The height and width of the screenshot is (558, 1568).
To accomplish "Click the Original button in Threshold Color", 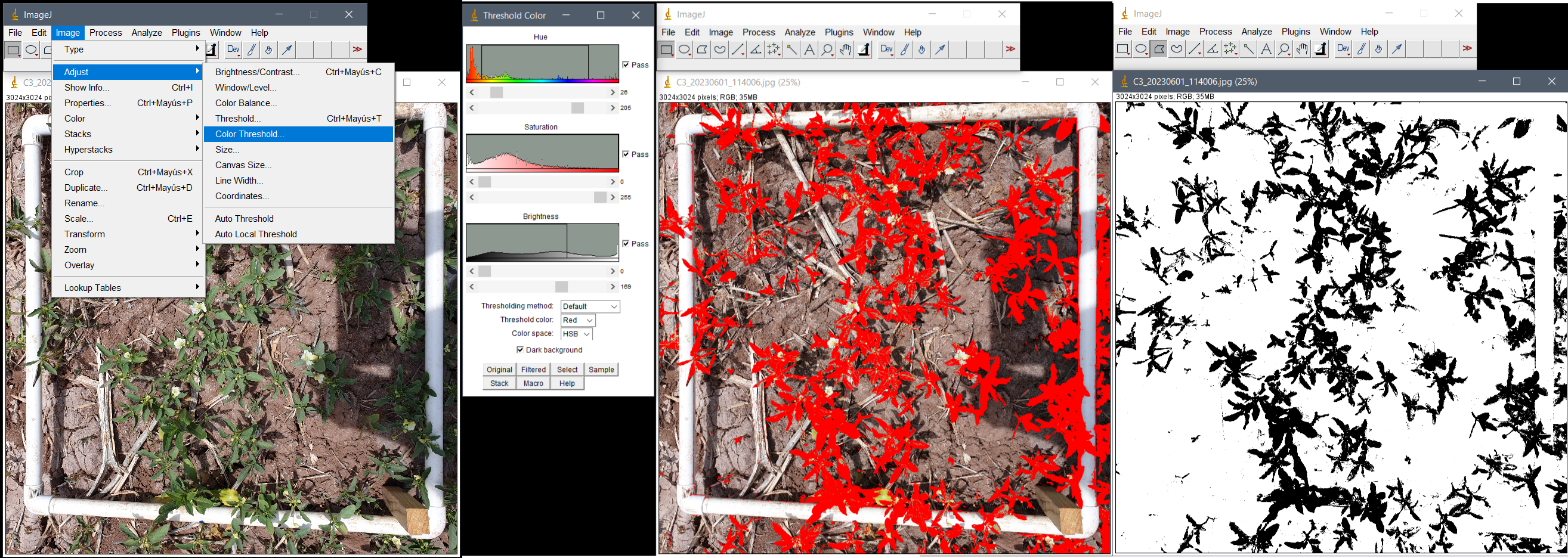I will 499,370.
